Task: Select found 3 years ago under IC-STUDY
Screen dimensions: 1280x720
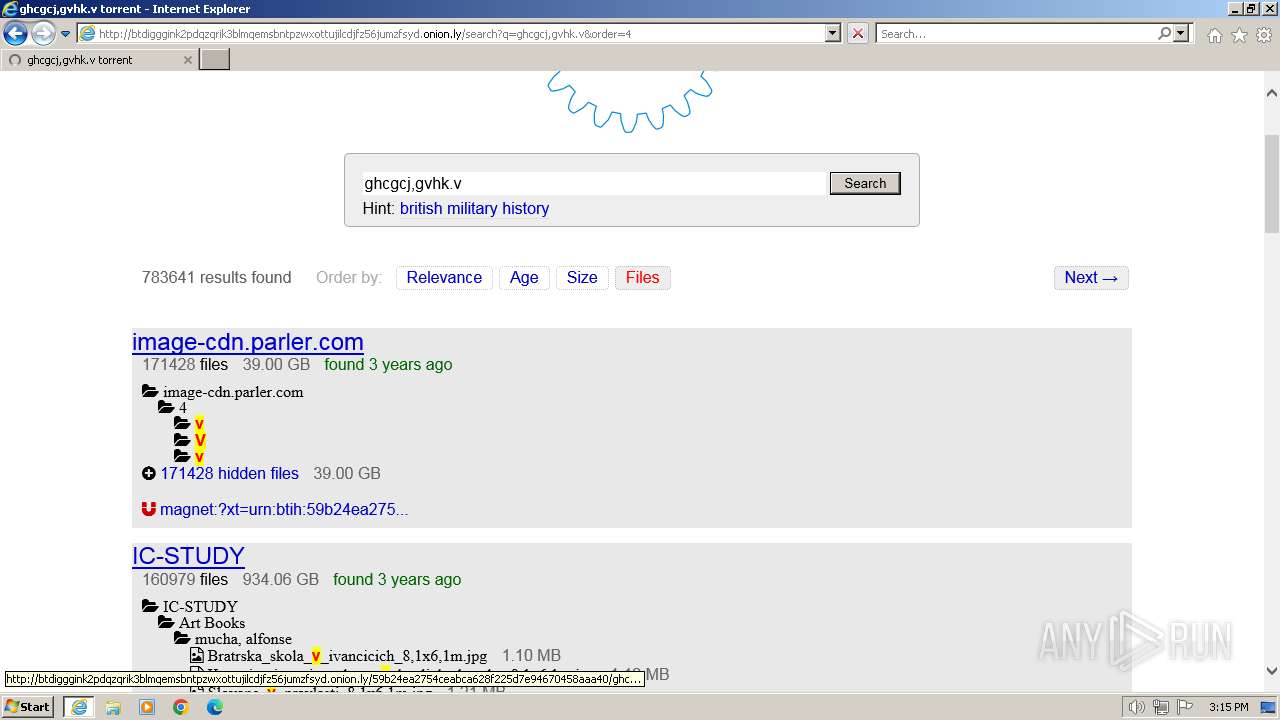Action: [x=397, y=579]
